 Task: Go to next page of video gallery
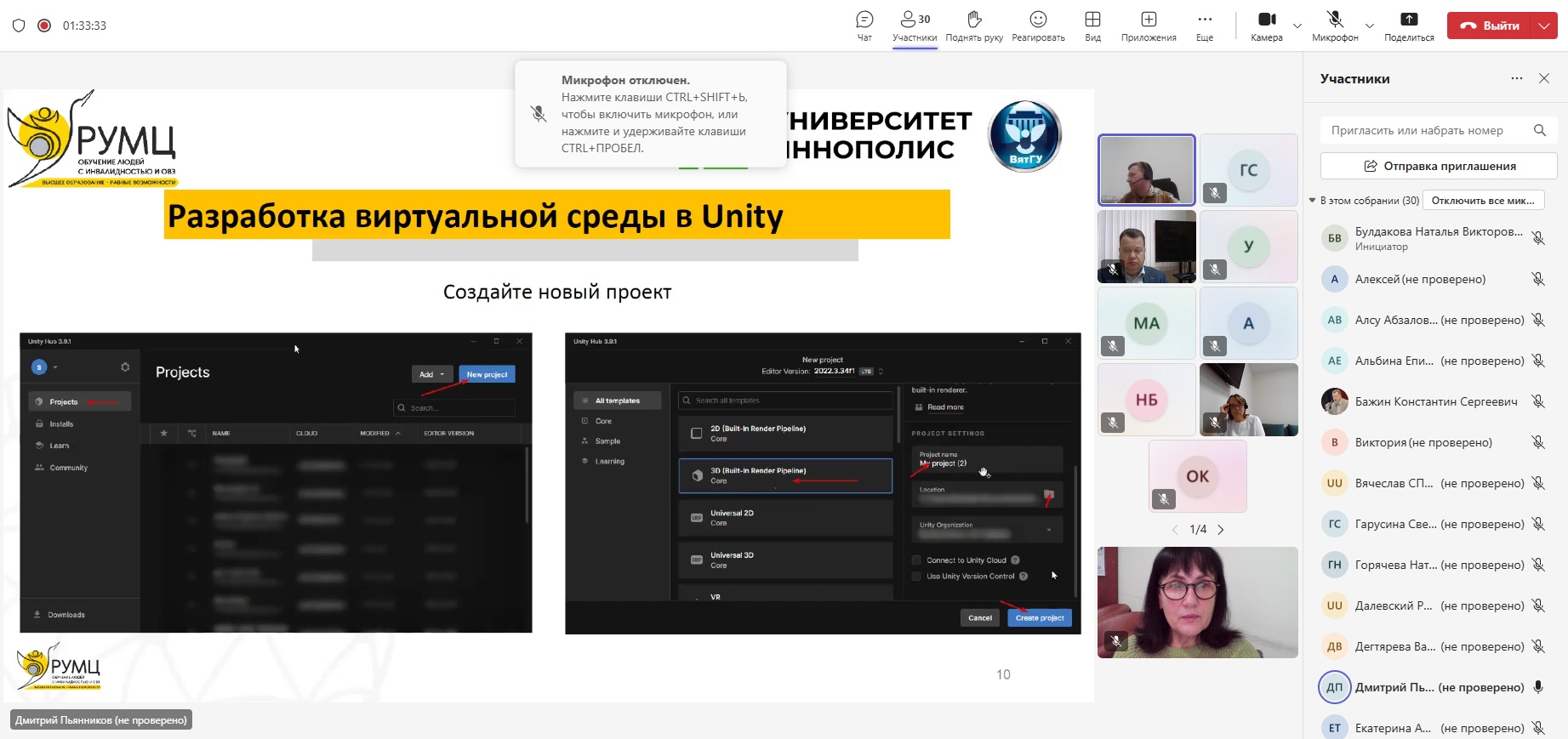1221,530
